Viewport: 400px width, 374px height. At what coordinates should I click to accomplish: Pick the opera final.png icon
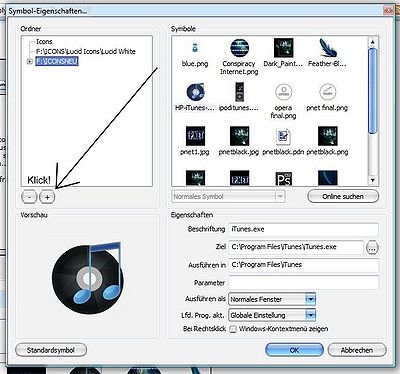(x=283, y=92)
